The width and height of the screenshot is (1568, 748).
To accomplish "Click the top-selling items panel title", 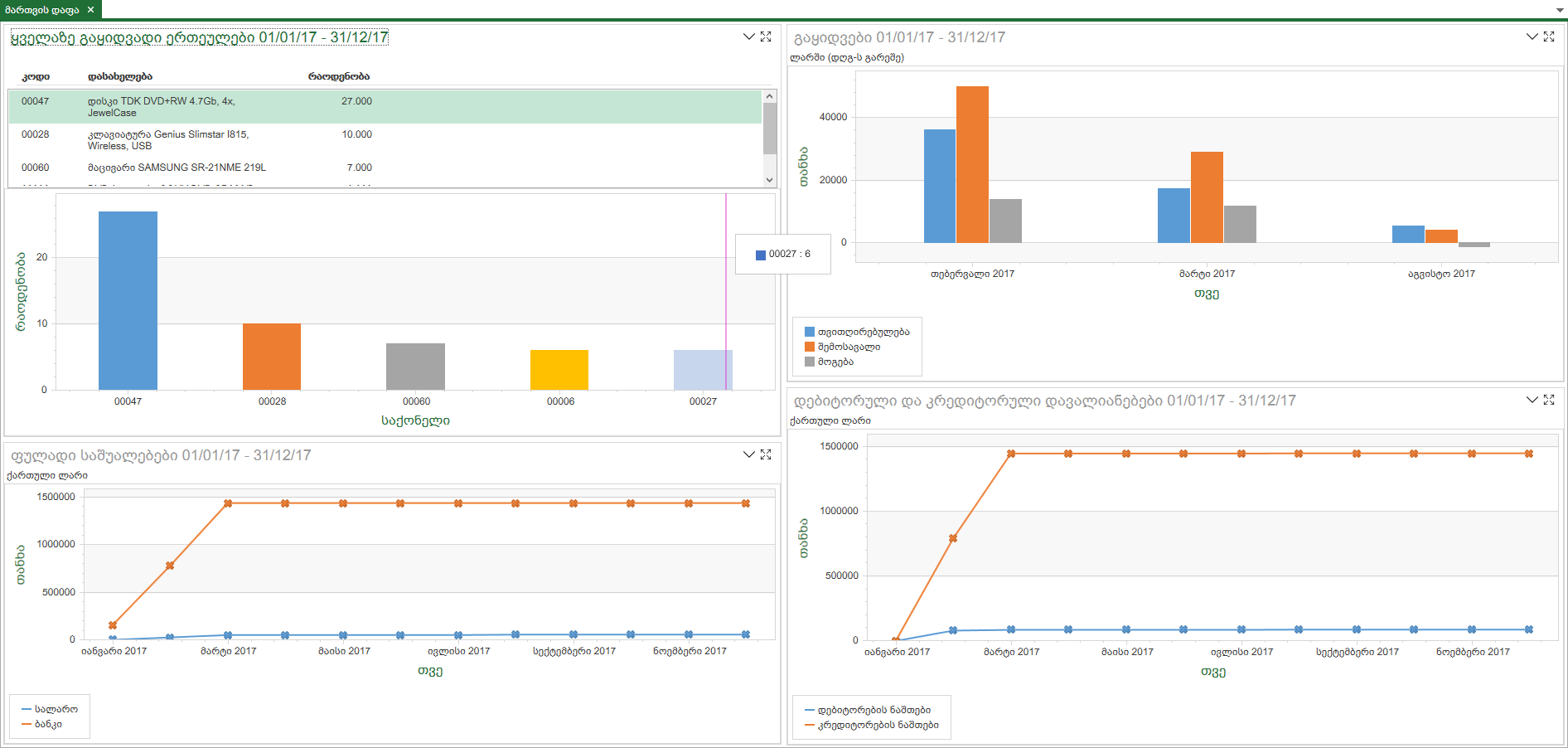I will click(199, 37).
